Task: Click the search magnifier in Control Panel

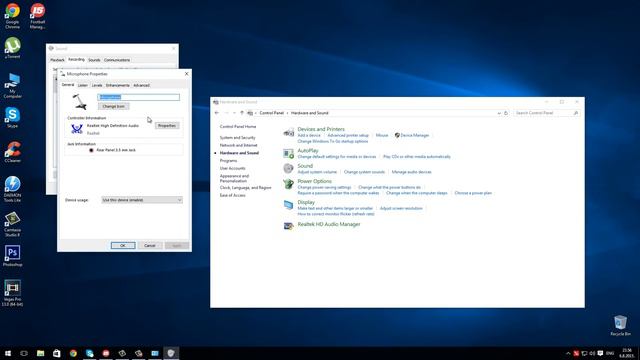Action: pyautogui.click(x=576, y=113)
